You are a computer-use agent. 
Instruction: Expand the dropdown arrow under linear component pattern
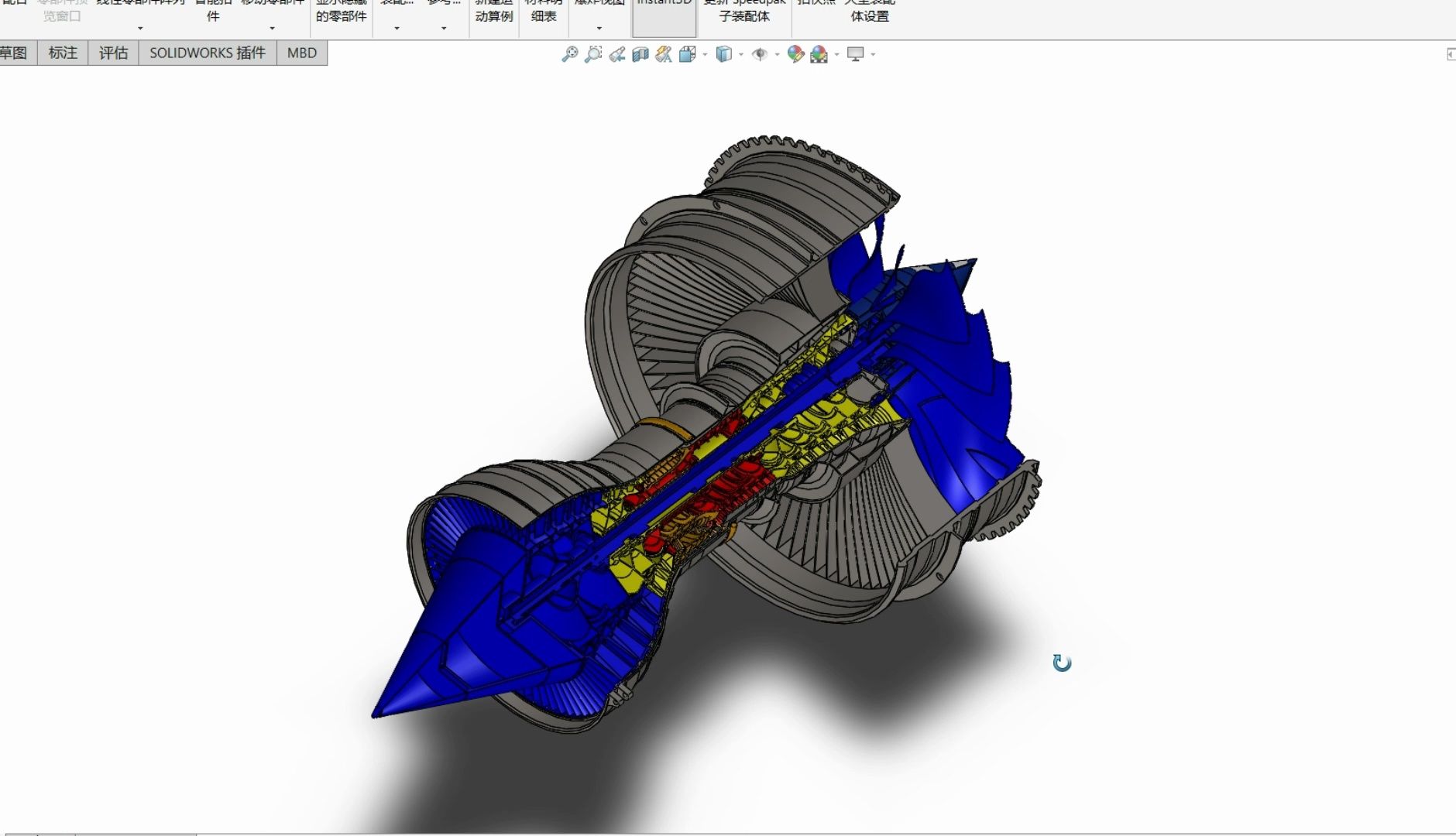click(x=140, y=28)
